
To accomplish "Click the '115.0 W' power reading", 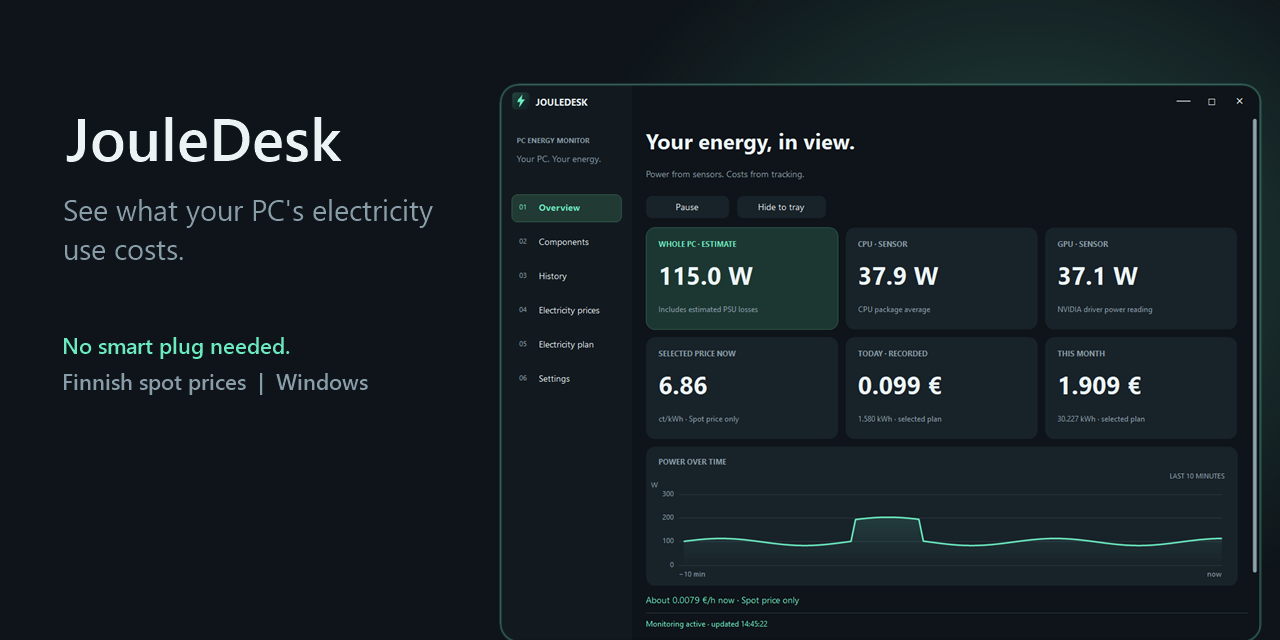I will 706,276.
